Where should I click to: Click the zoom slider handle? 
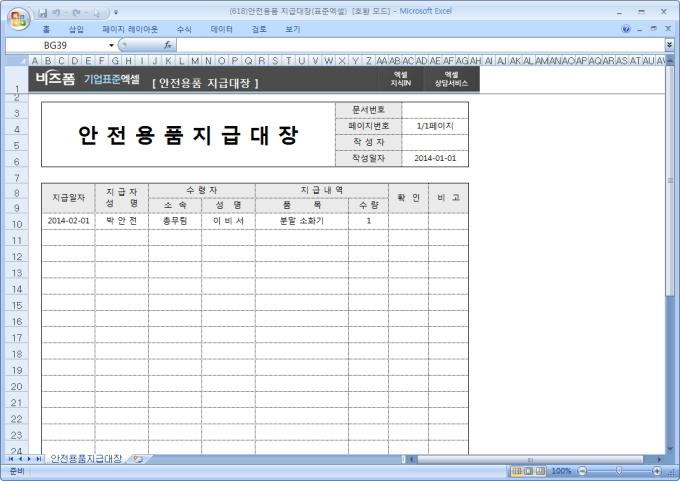pos(619,471)
